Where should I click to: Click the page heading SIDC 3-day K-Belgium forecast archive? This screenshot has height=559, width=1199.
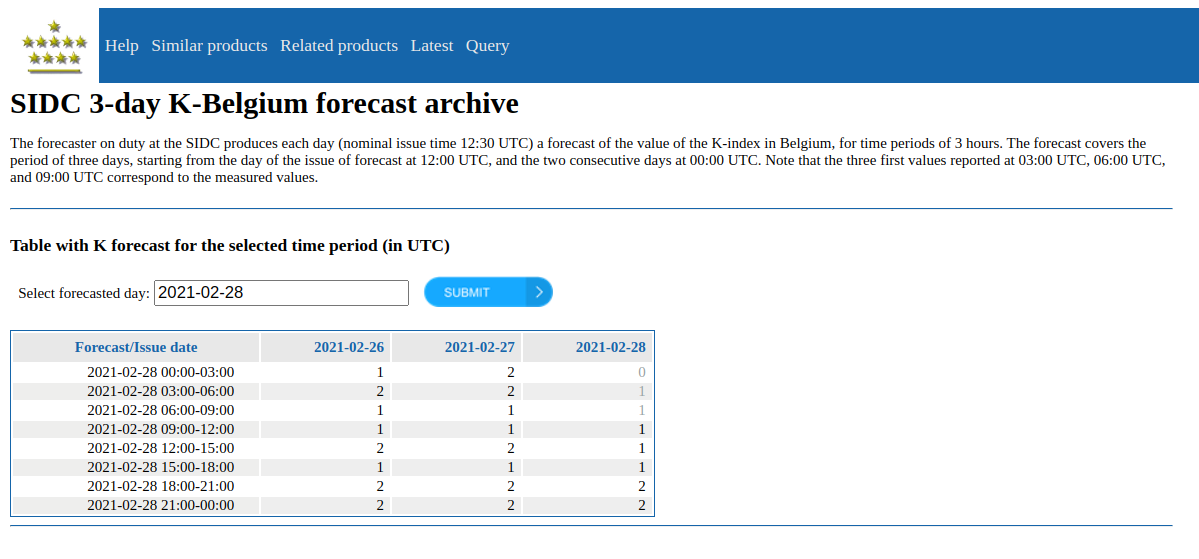pos(264,104)
